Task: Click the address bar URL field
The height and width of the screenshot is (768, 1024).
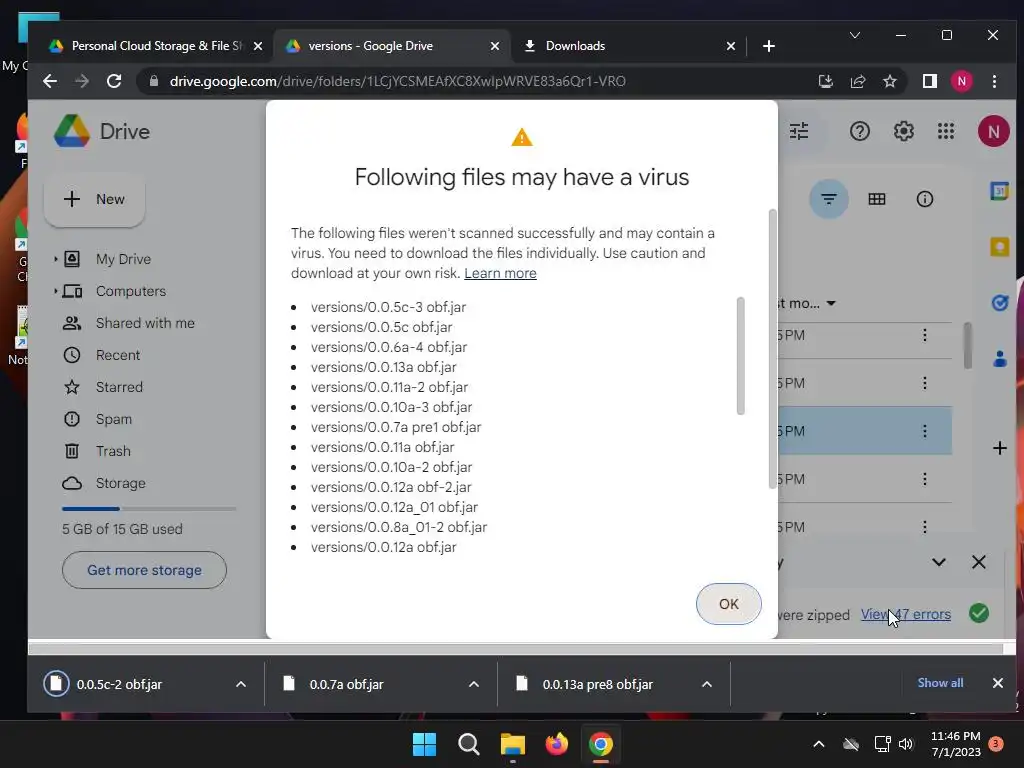Action: coord(397,81)
